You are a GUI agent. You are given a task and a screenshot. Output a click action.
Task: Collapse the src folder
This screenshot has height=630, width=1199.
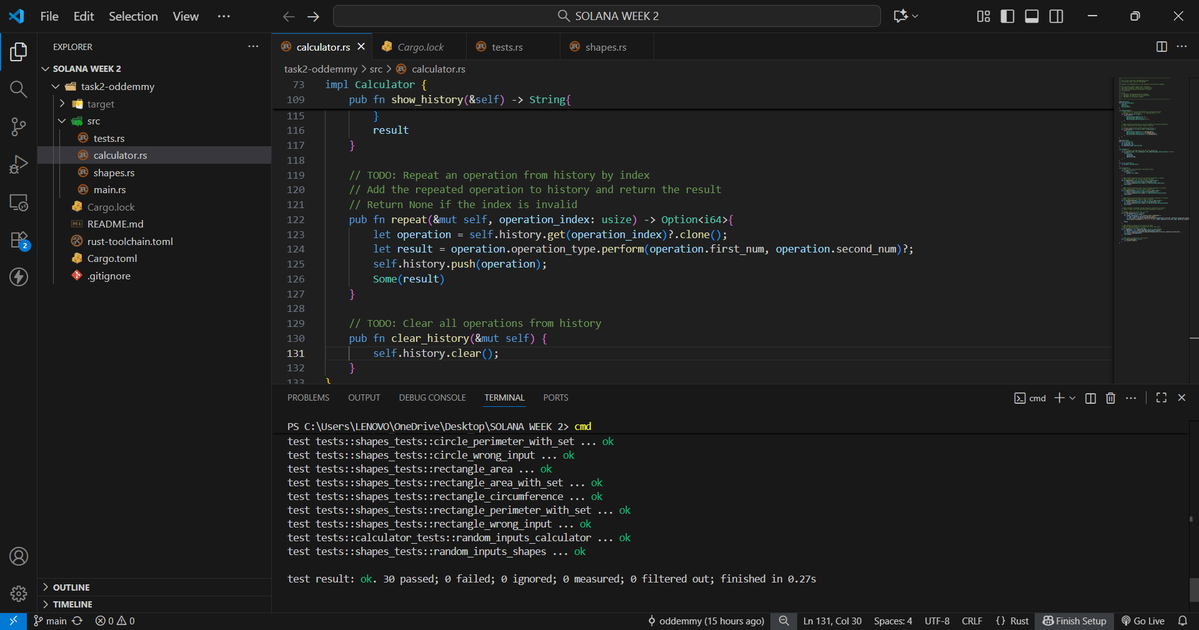pos(62,121)
